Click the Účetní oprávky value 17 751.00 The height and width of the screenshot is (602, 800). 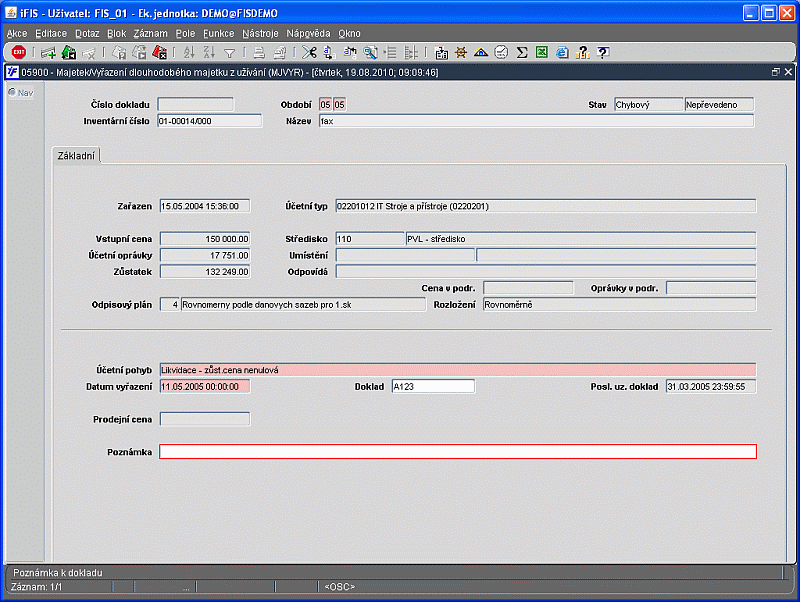pos(205,255)
